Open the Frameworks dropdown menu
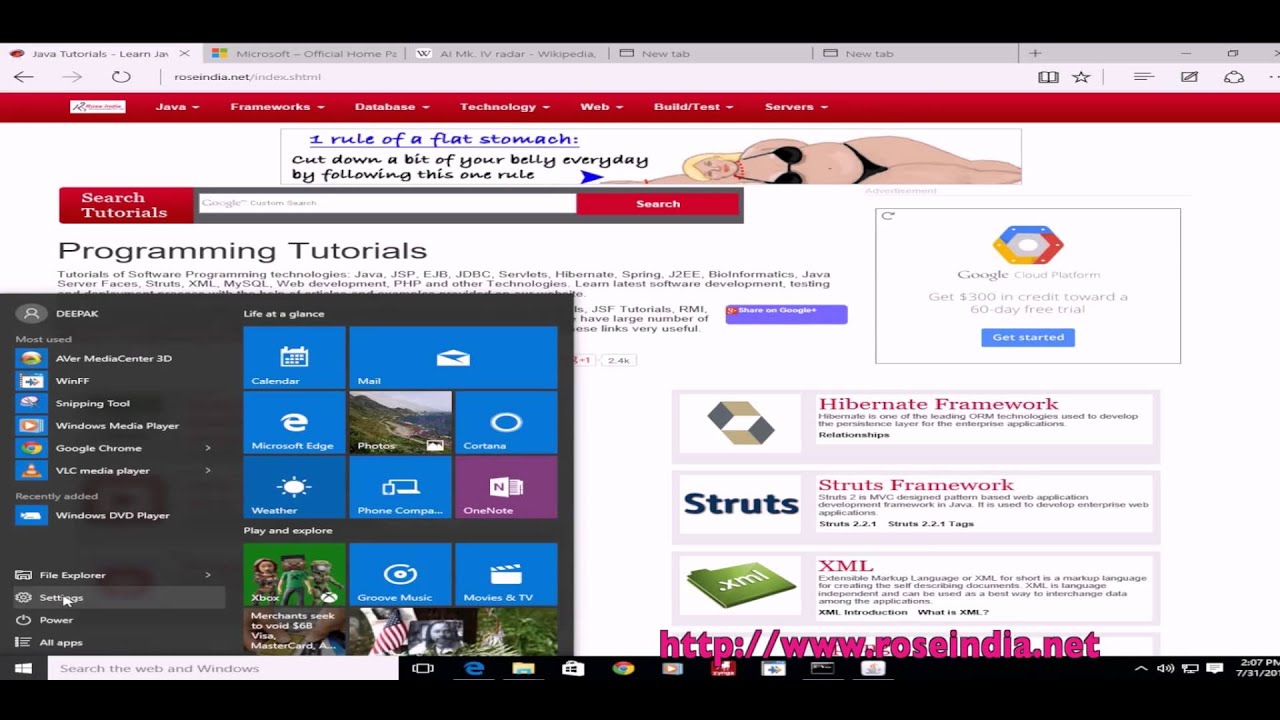Image resolution: width=1280 pixels, height=720 pixels. click(277, 107)
